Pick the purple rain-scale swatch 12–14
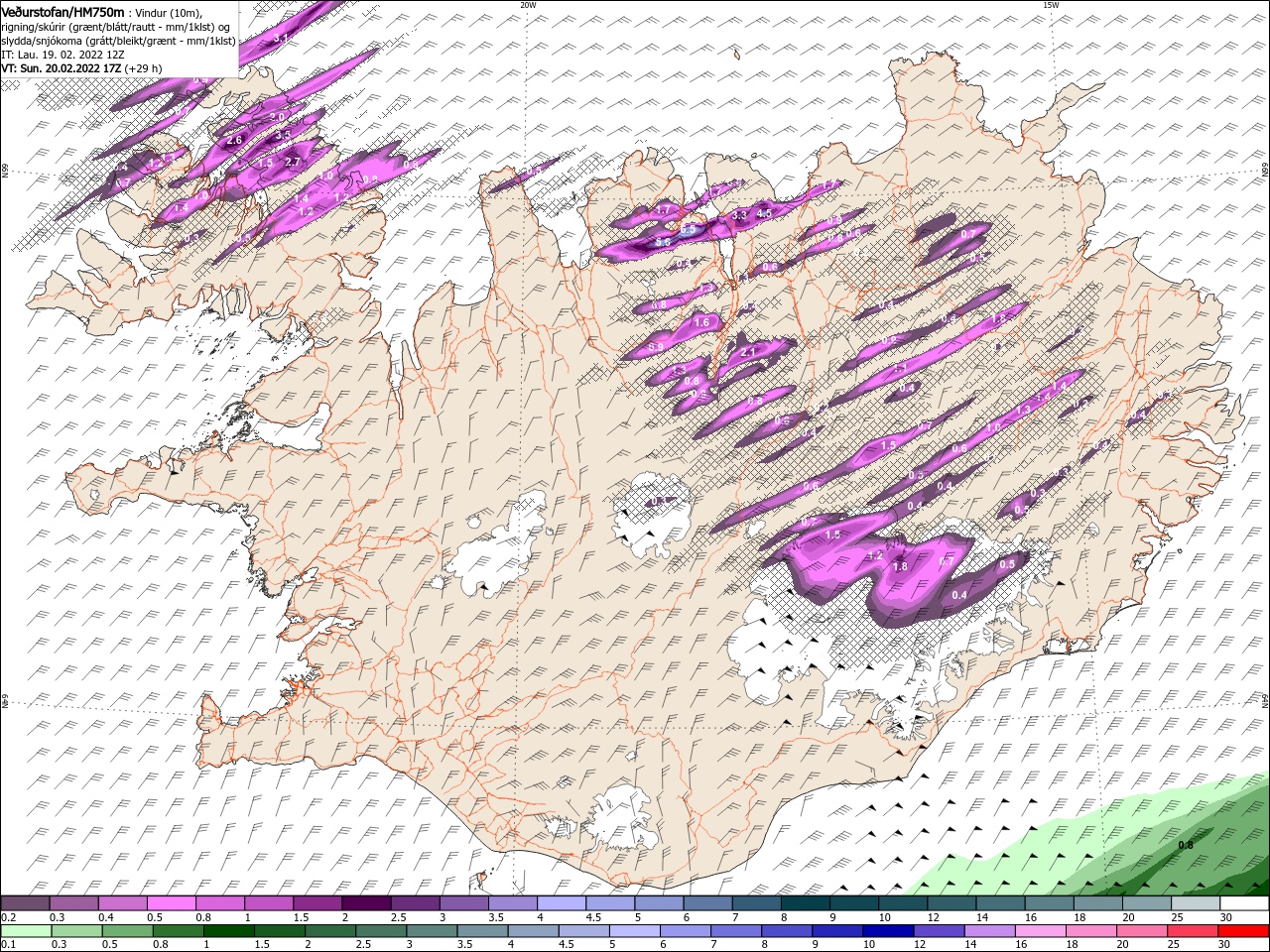 click(x=938, y=931)
